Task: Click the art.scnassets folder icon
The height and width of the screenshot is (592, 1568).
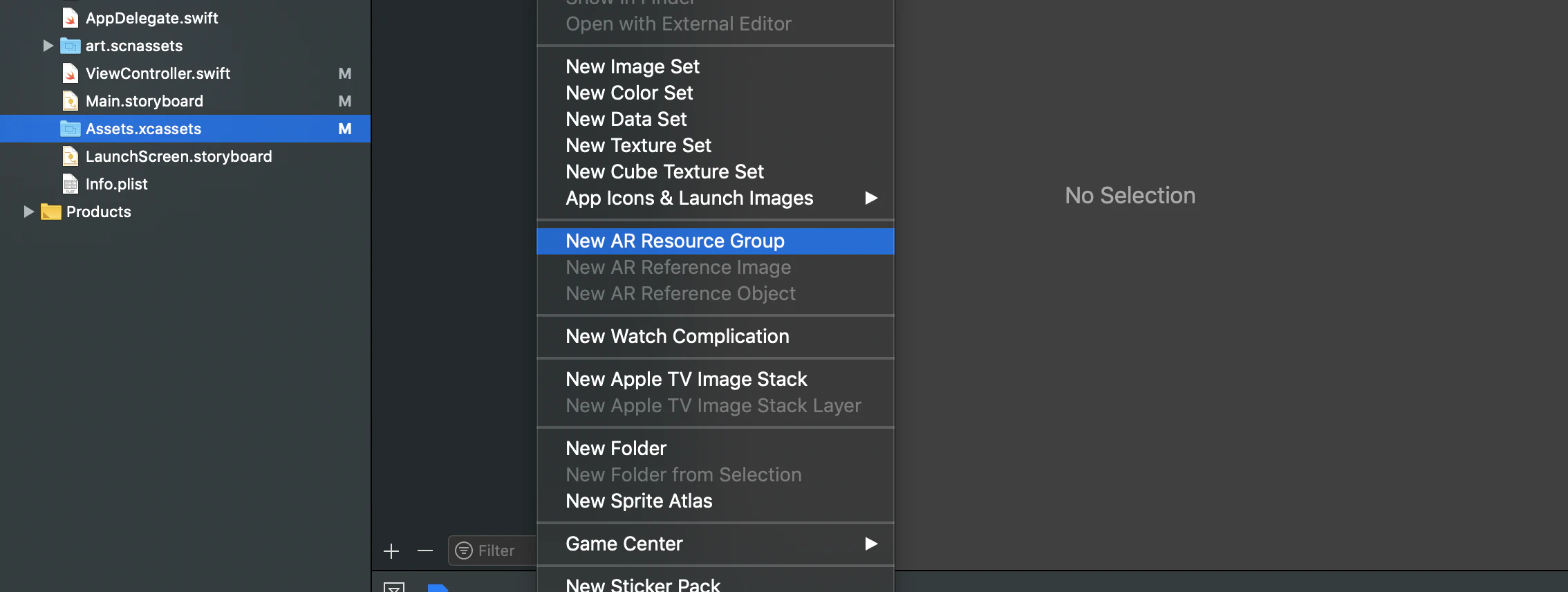Action: [71, 46]
